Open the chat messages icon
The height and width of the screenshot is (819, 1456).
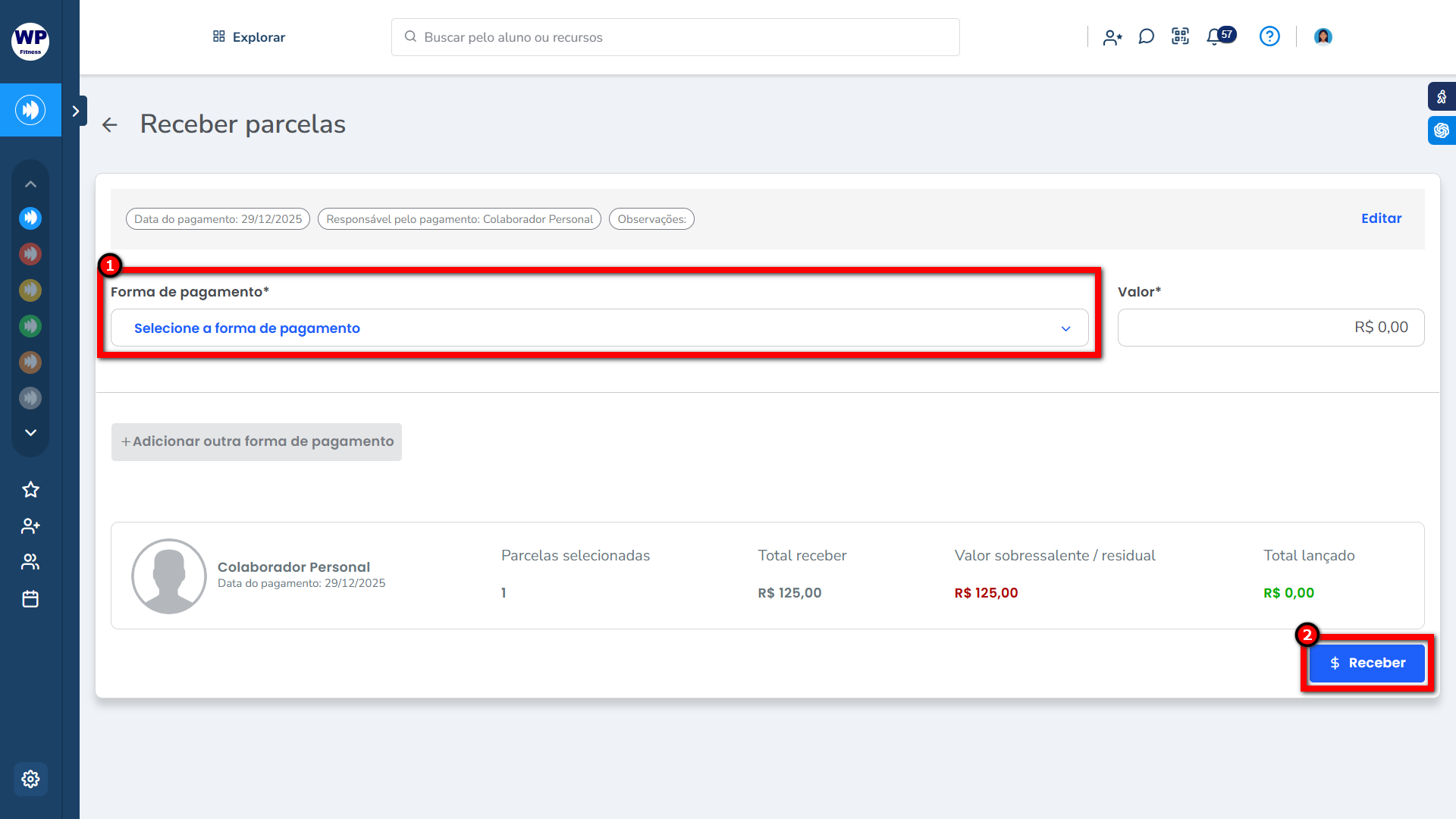[1146, 36]
